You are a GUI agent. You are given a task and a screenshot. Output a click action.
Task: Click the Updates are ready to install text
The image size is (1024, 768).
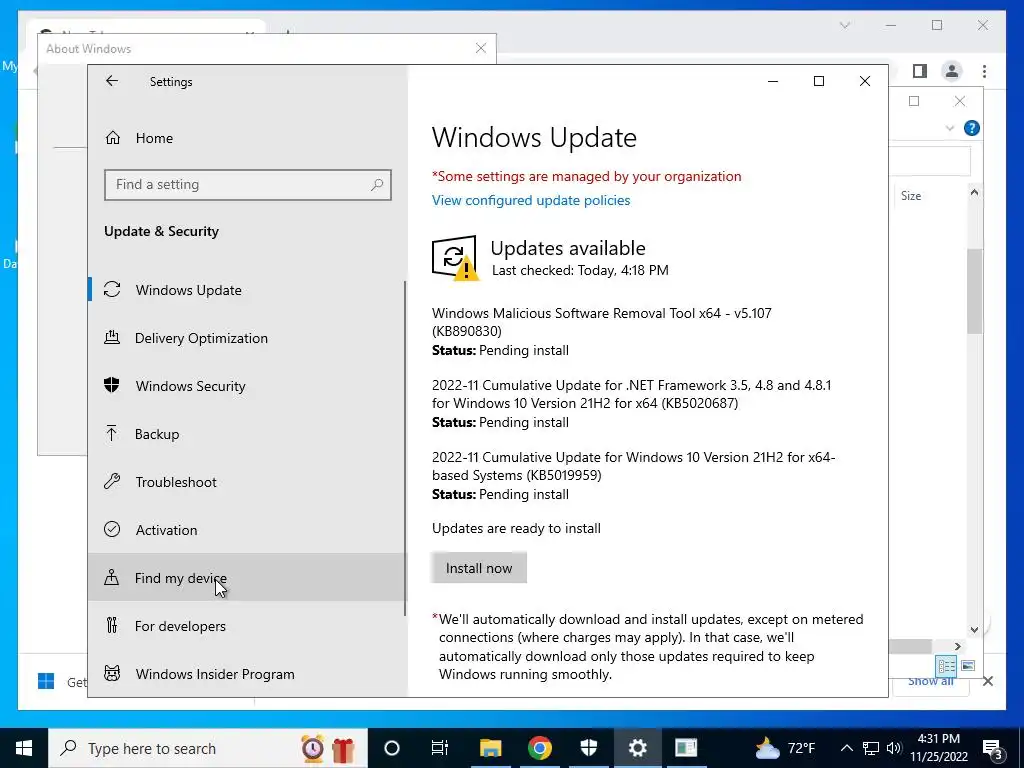pos(516,528)
